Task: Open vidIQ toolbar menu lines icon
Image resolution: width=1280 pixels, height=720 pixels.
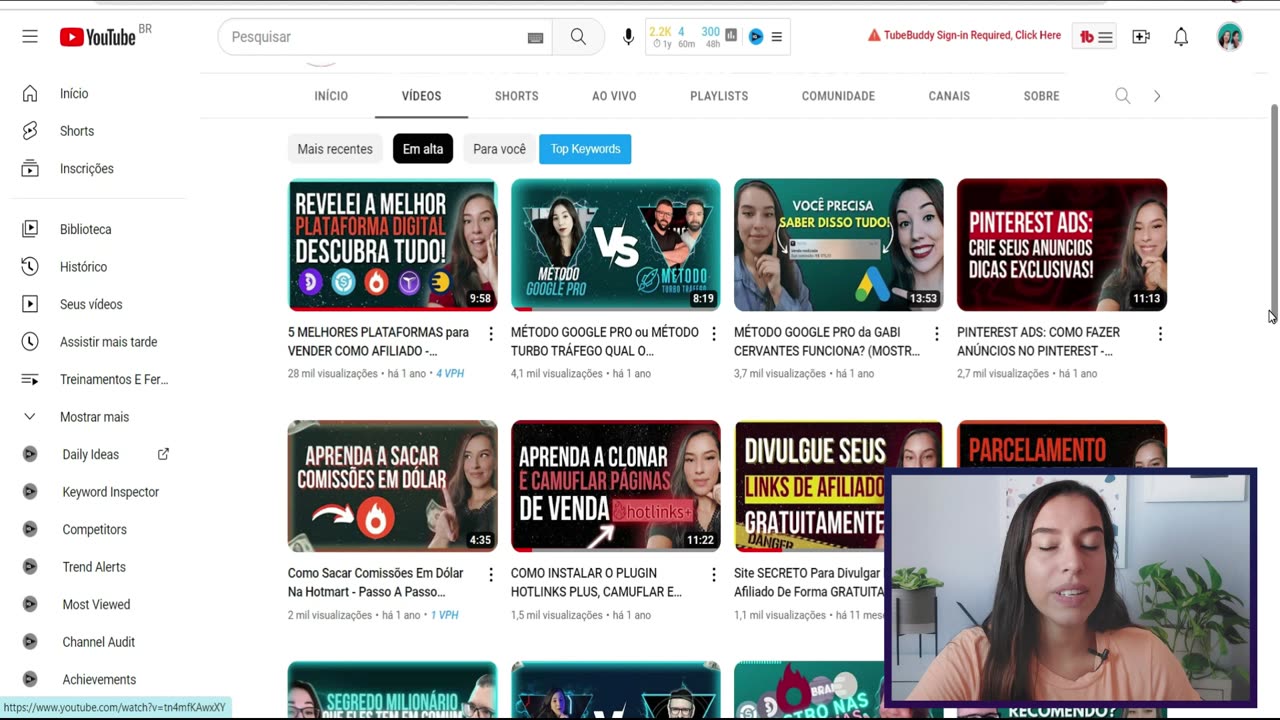Action: point(777,37)
